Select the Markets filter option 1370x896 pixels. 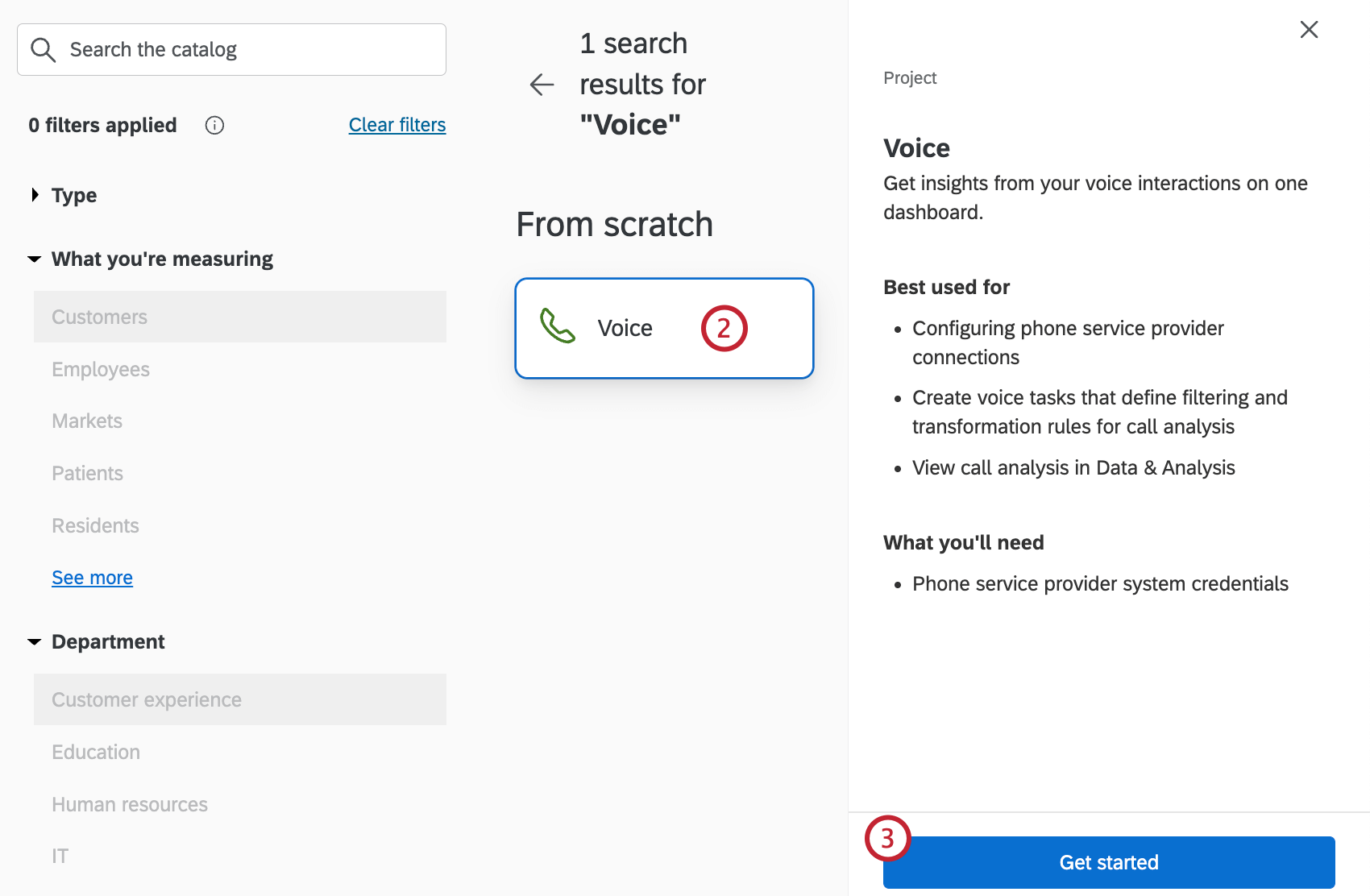coord(87,421)
